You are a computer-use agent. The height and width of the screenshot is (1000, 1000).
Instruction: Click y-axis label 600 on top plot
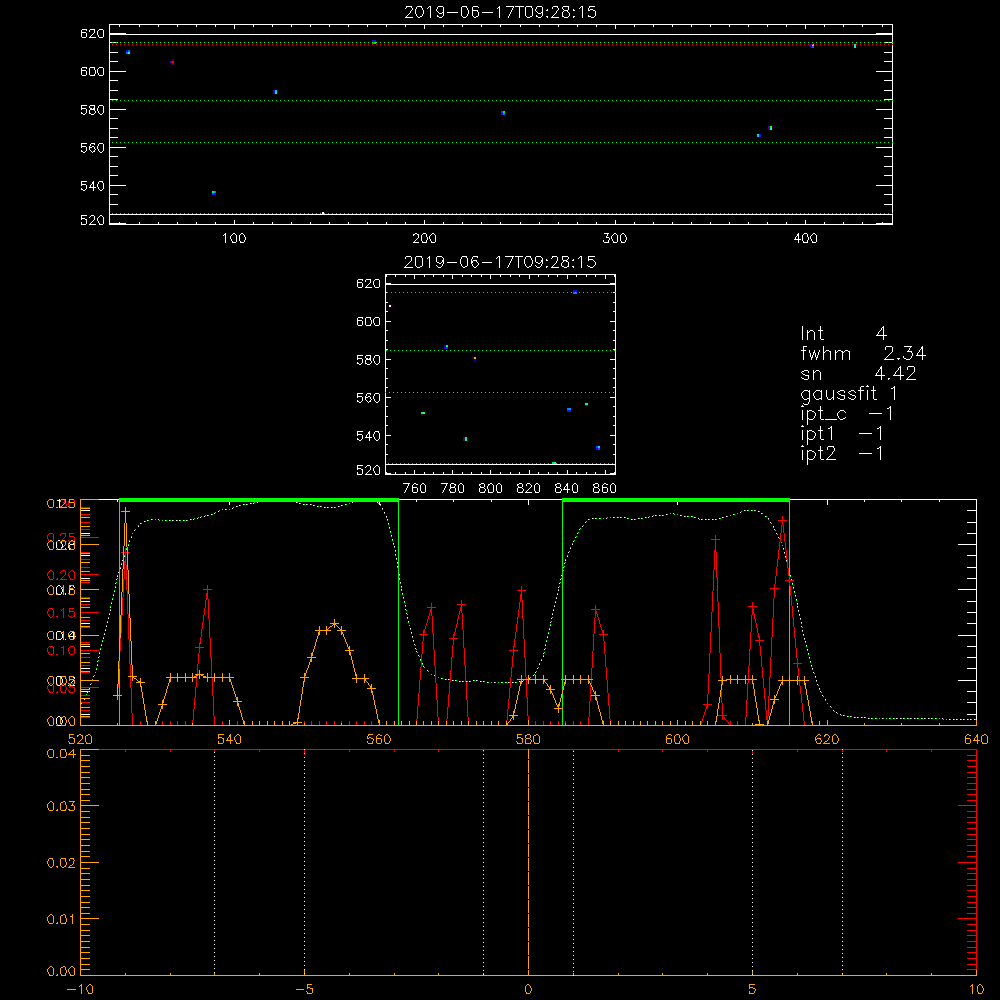[x=92, y=71]
